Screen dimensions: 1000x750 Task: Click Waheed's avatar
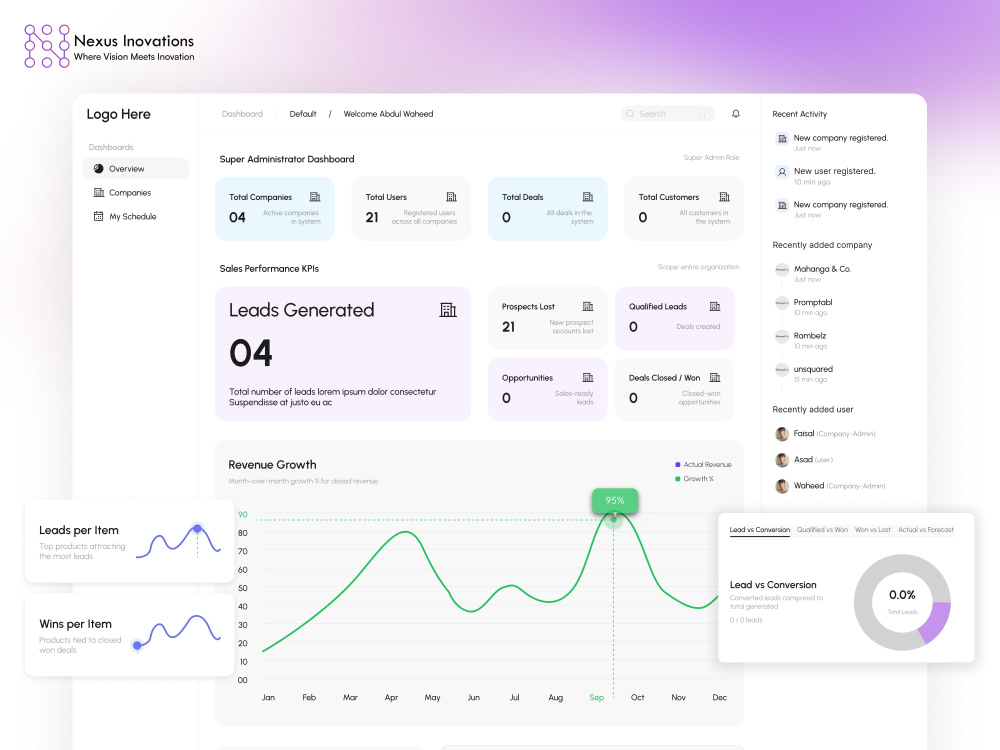point(782,486)
